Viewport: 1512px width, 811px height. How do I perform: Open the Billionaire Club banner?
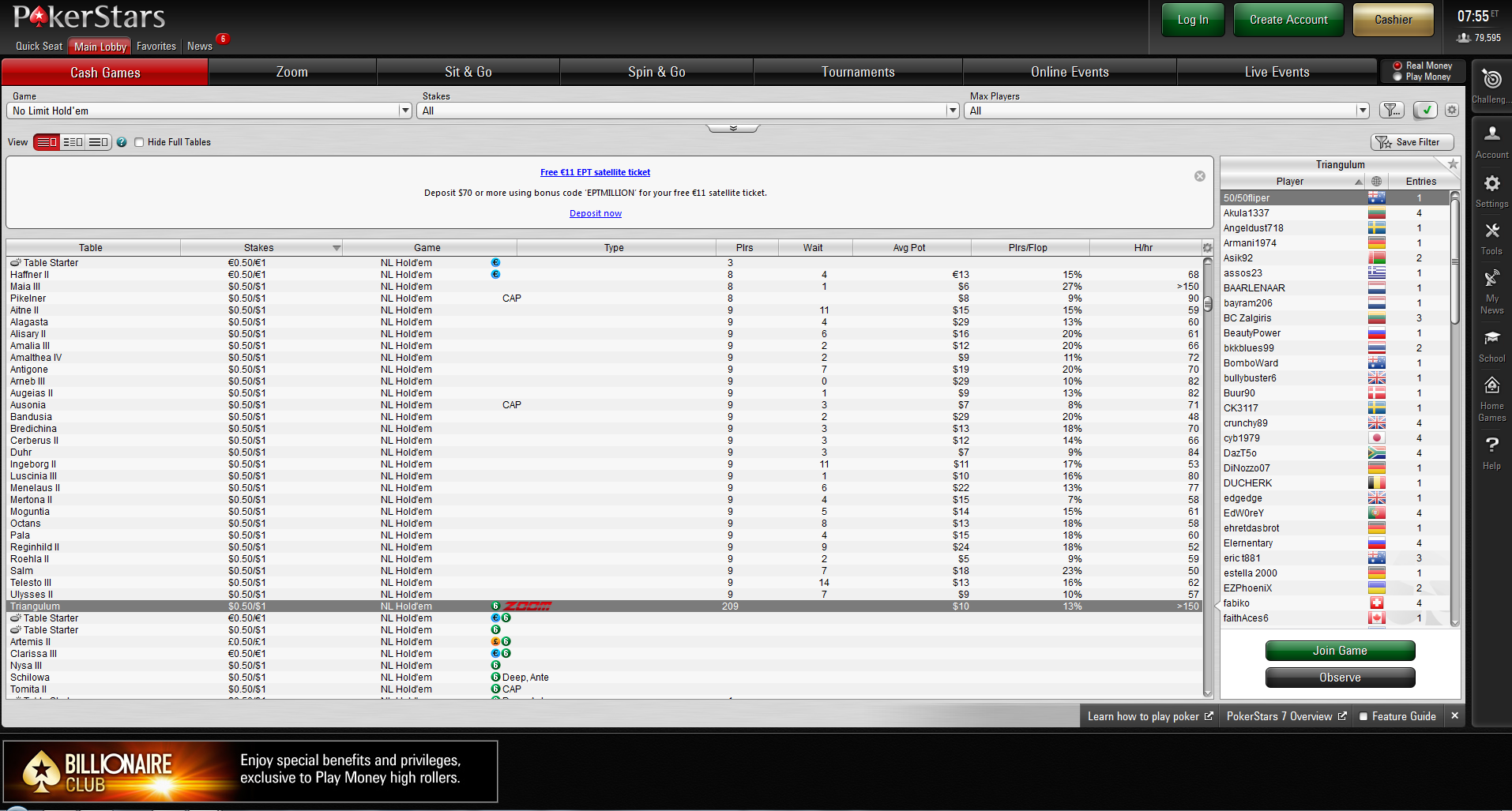tap(250, 771)
